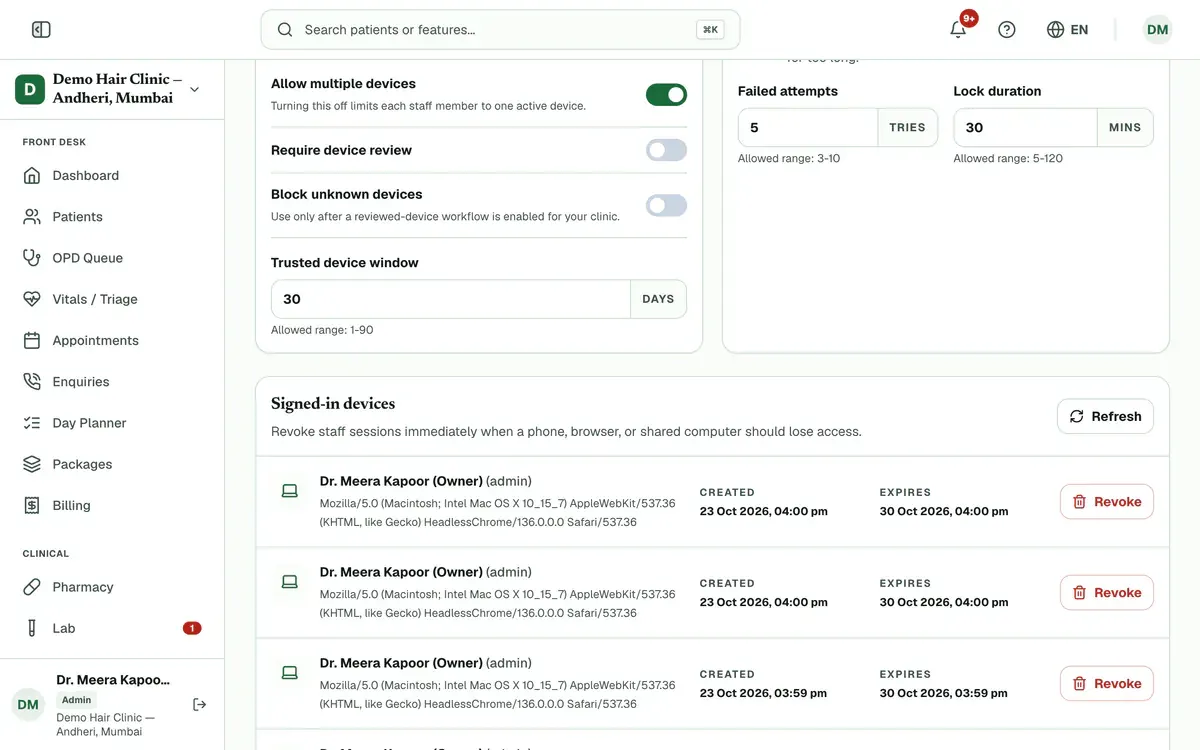Image resolution: width=1200 pixels, height=750 pixels.
Task: Open the EN language selector
Action: (1068, 30)
